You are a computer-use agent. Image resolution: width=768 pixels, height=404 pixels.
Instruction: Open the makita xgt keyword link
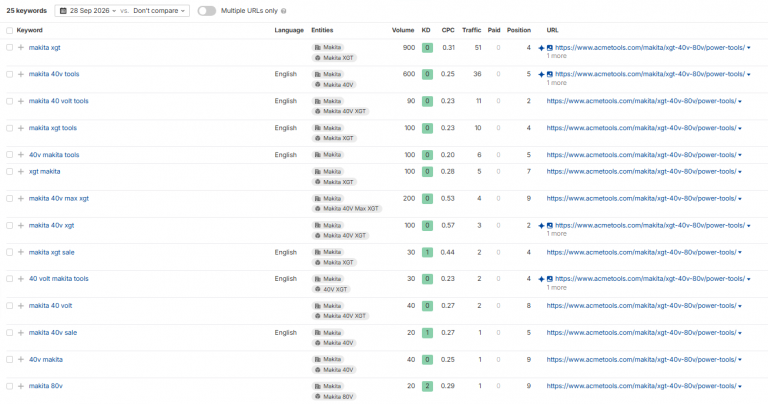click(x=45, y=48)
